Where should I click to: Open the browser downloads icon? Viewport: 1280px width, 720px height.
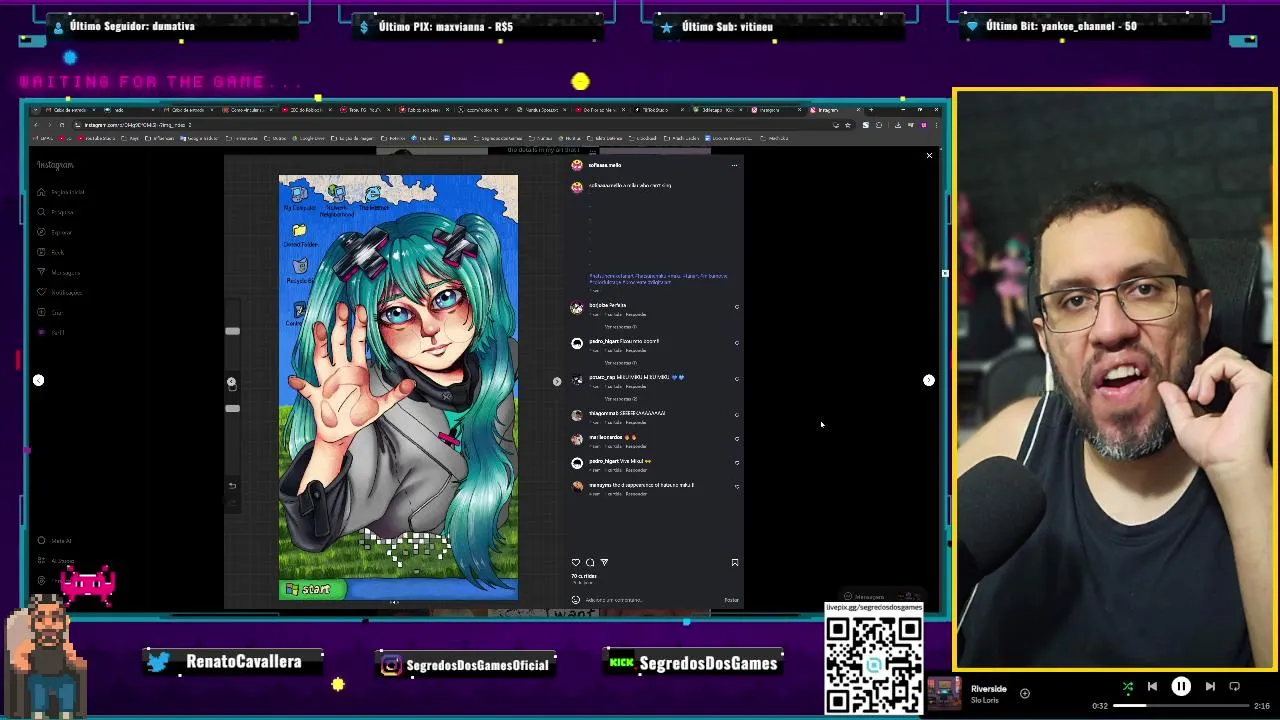click(898, 125)
